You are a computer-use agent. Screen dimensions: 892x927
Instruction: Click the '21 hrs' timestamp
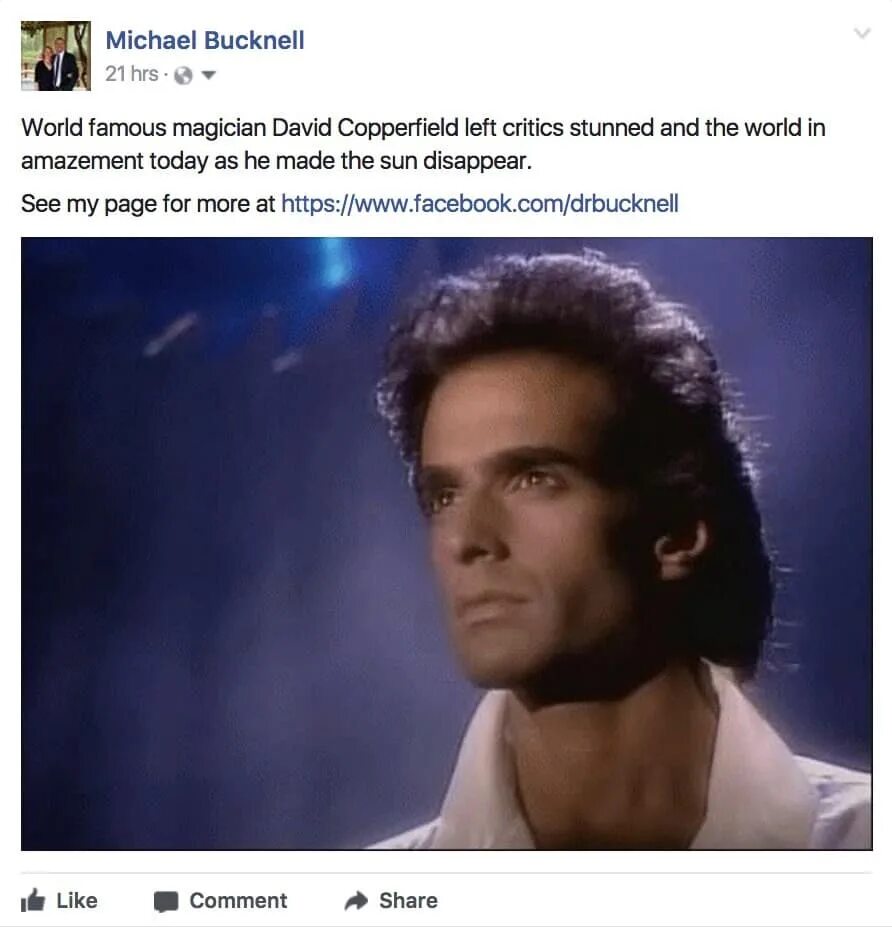click(132, 74)
